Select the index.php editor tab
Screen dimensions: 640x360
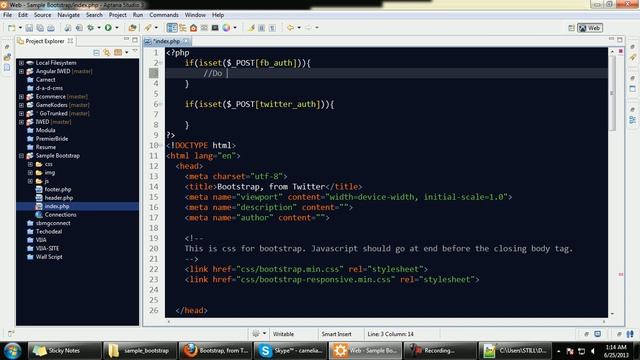[x=167, y=41]
